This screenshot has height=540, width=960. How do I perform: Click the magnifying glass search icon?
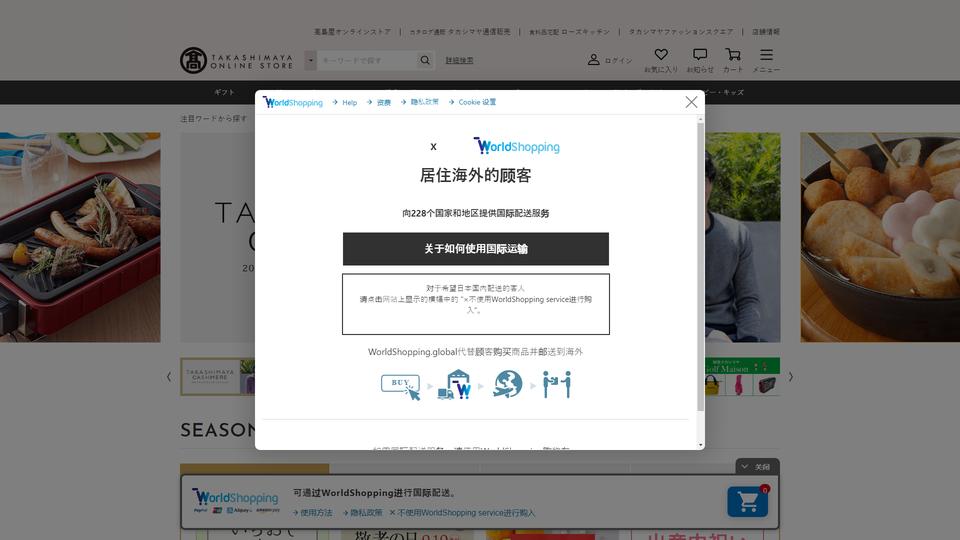point(425,60)
